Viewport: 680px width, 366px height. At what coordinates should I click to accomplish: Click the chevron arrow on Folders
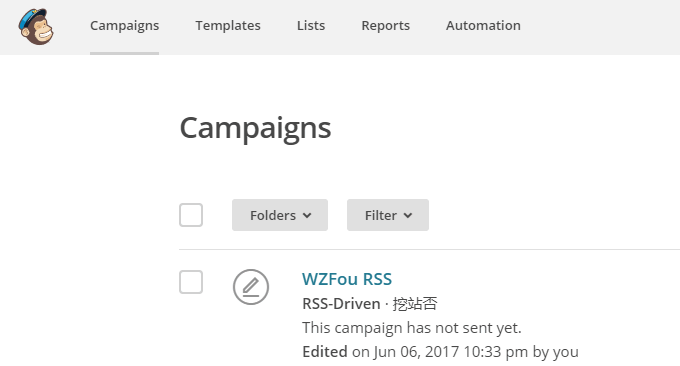point(307,216)
